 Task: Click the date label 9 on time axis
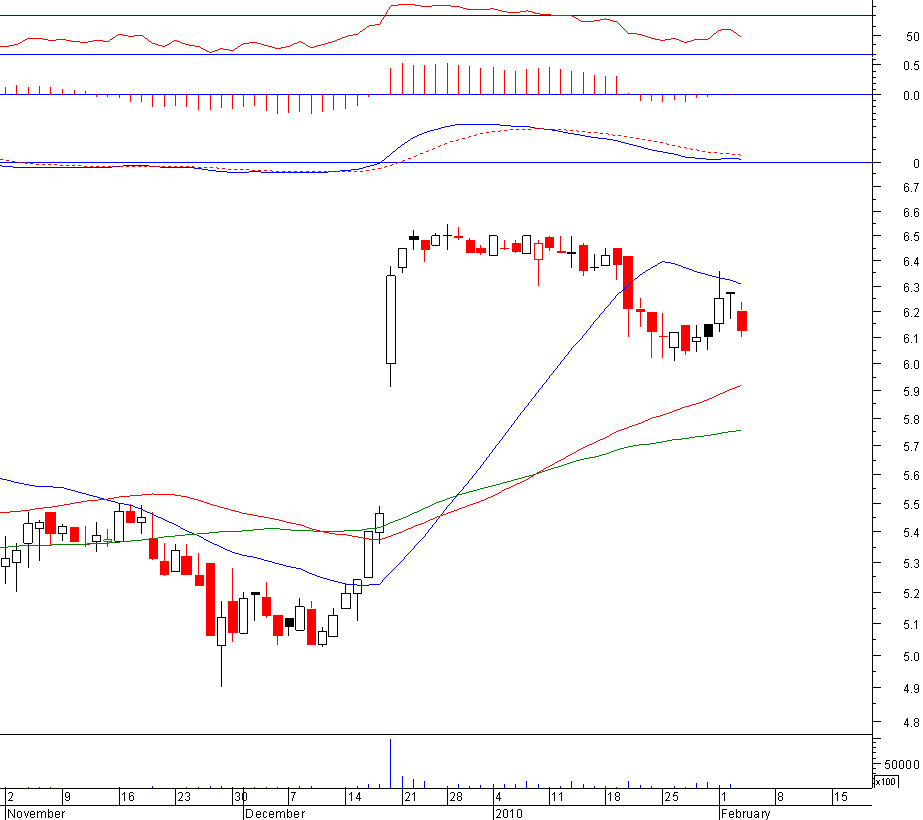67,797
